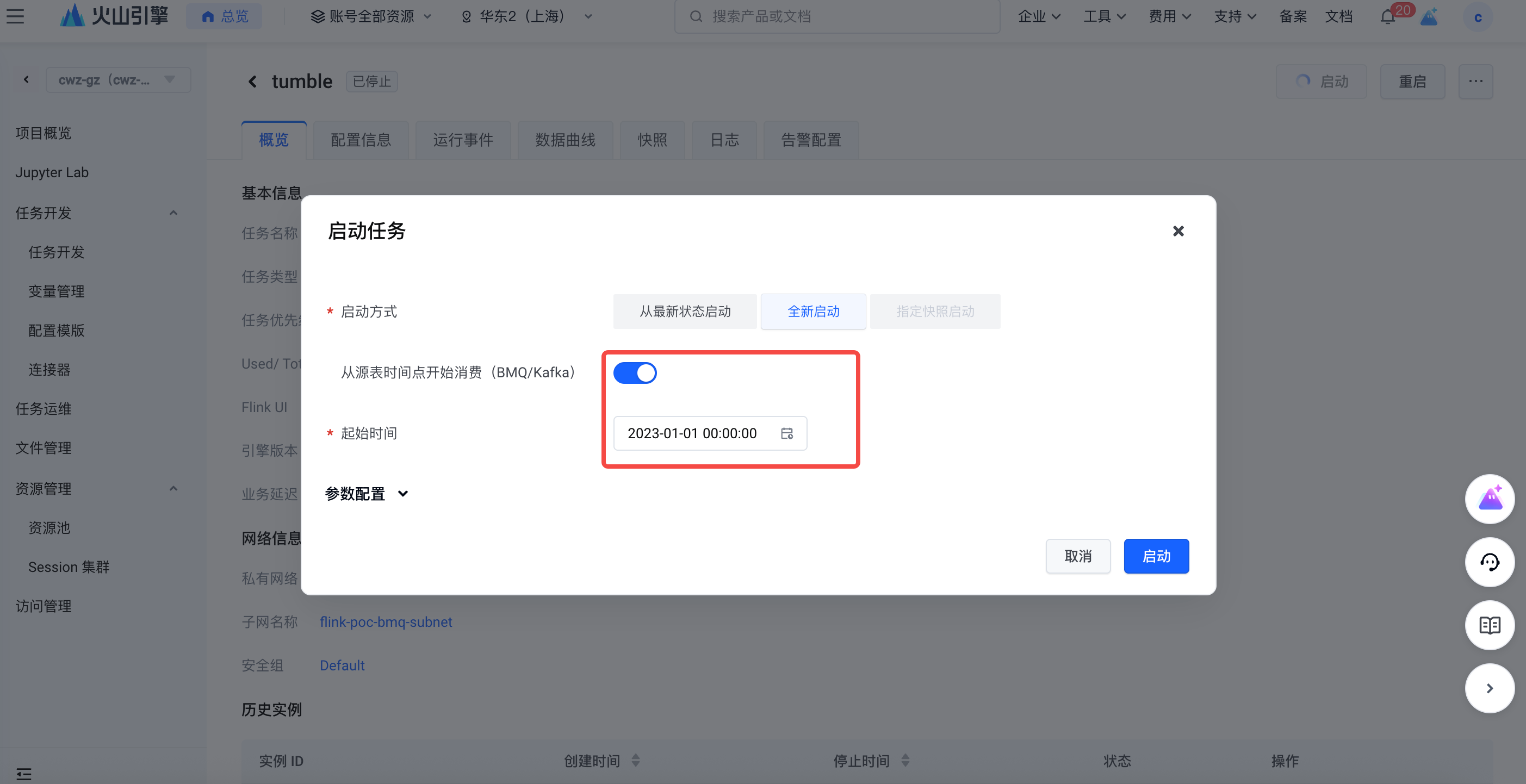Screen dimensions: 1526x784
Task: Collapse the sidebar using bottom-left icon
Action: point(24,773)
